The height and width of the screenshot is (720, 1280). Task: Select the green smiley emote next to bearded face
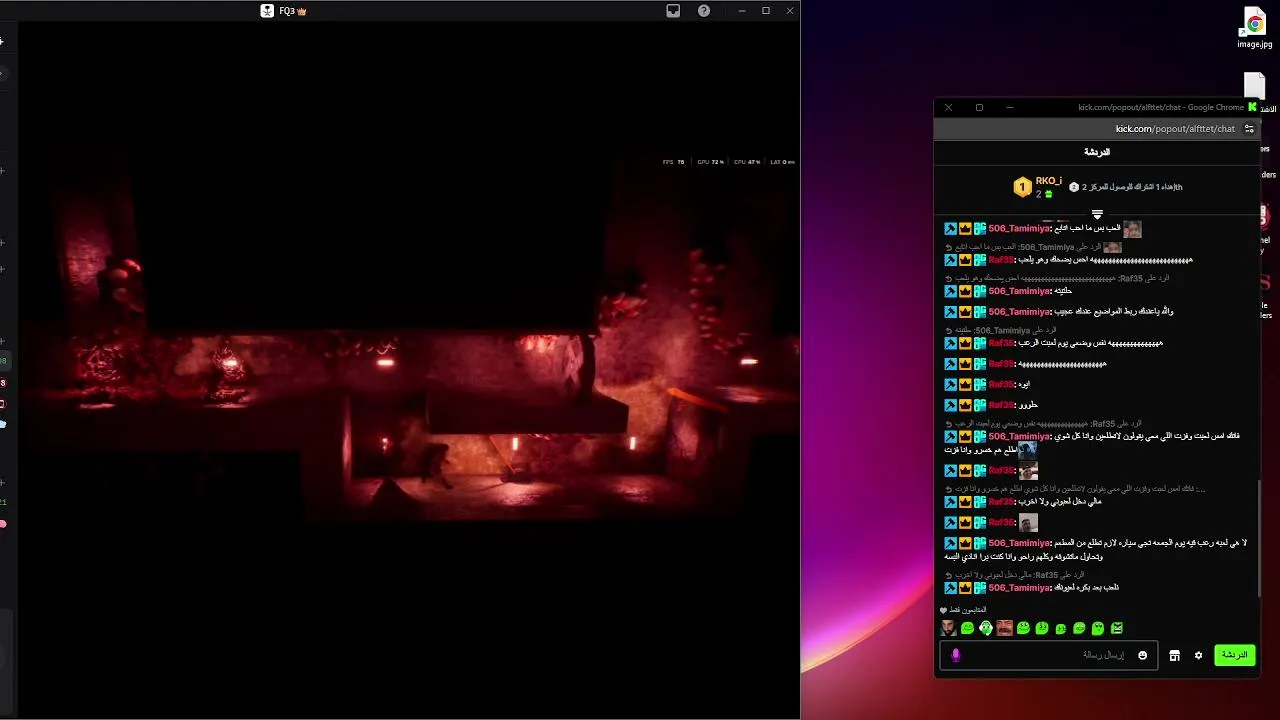(x=967, y=628)
